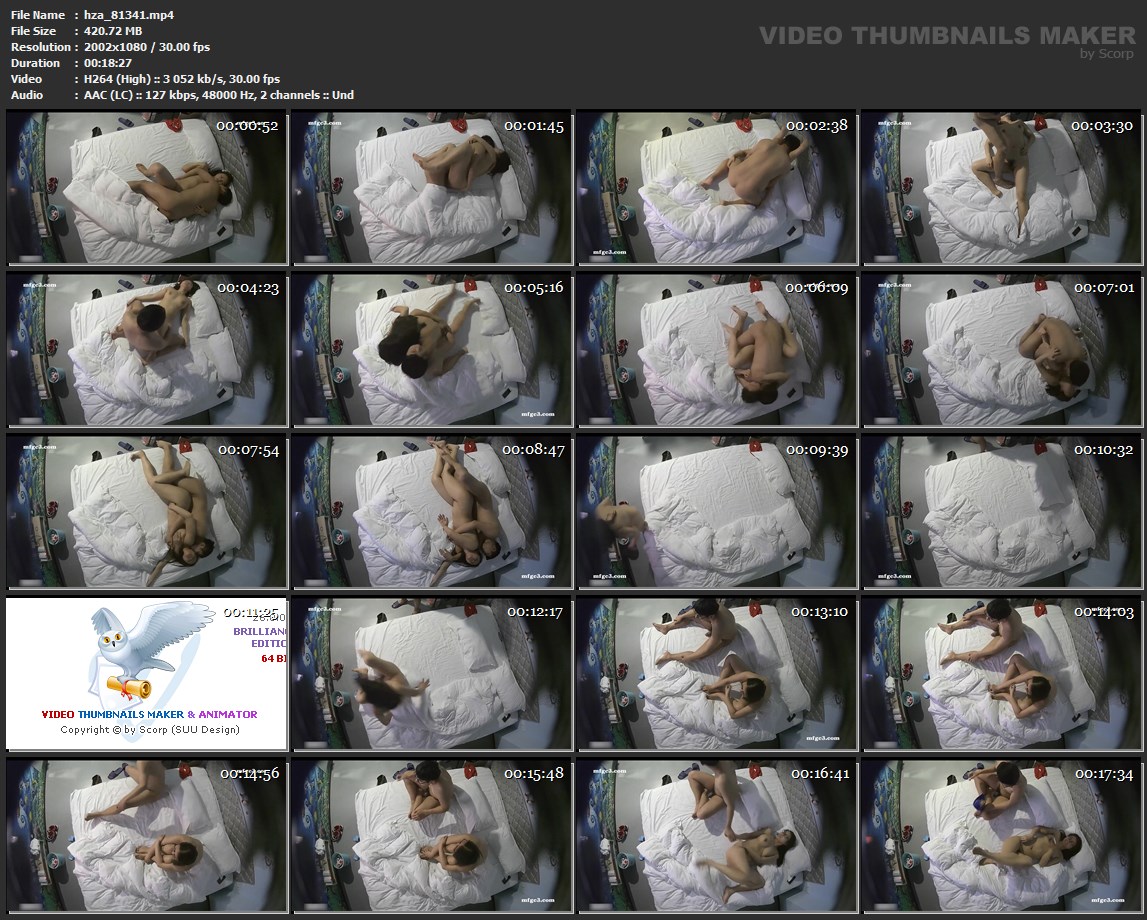The height and width of the screenshot is (920, 1147).
Task: Click the "by Scorp" credit text
Action: coord(1106,54)
